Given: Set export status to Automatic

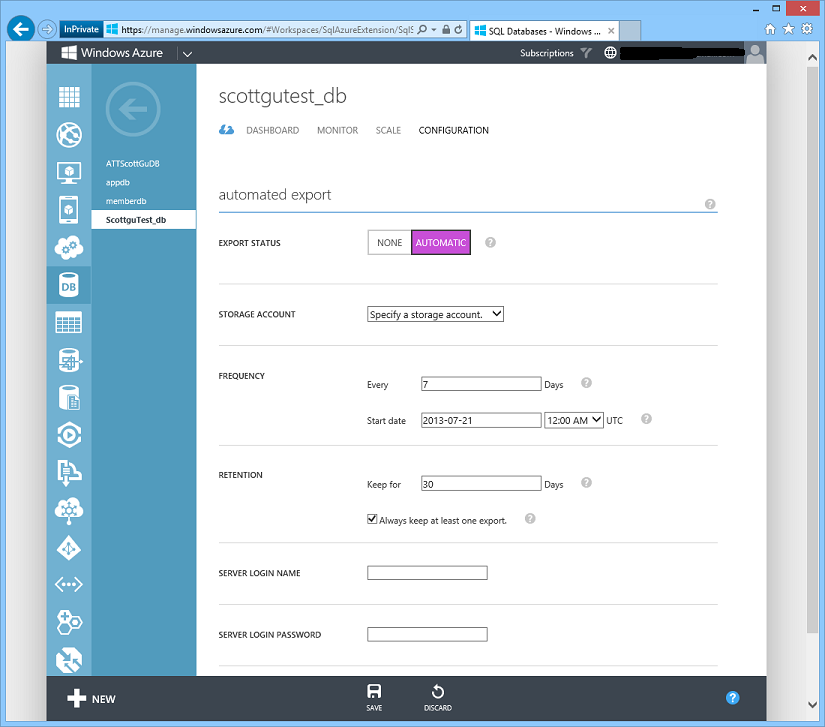Looking at the screenshot, I should click(440, 243).
